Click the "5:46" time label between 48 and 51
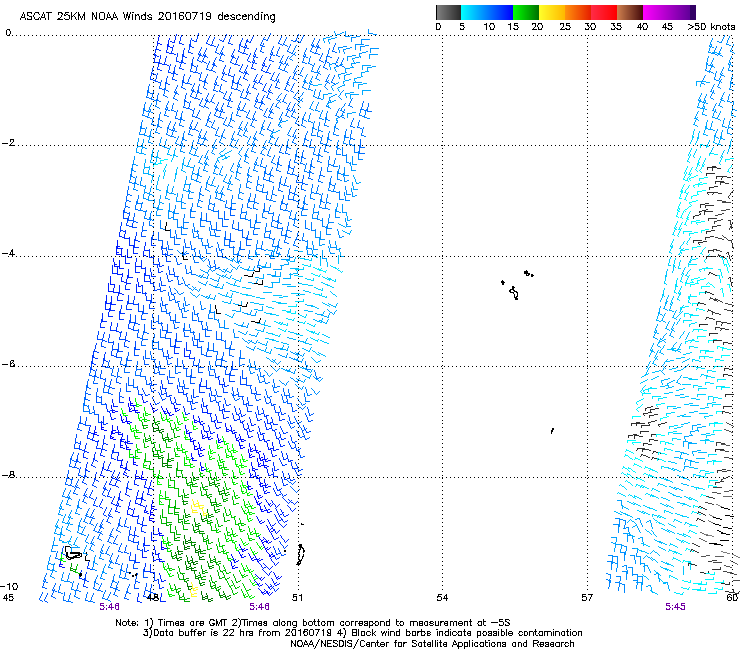This screenshot has height=650, width=740. pos(260,607)
